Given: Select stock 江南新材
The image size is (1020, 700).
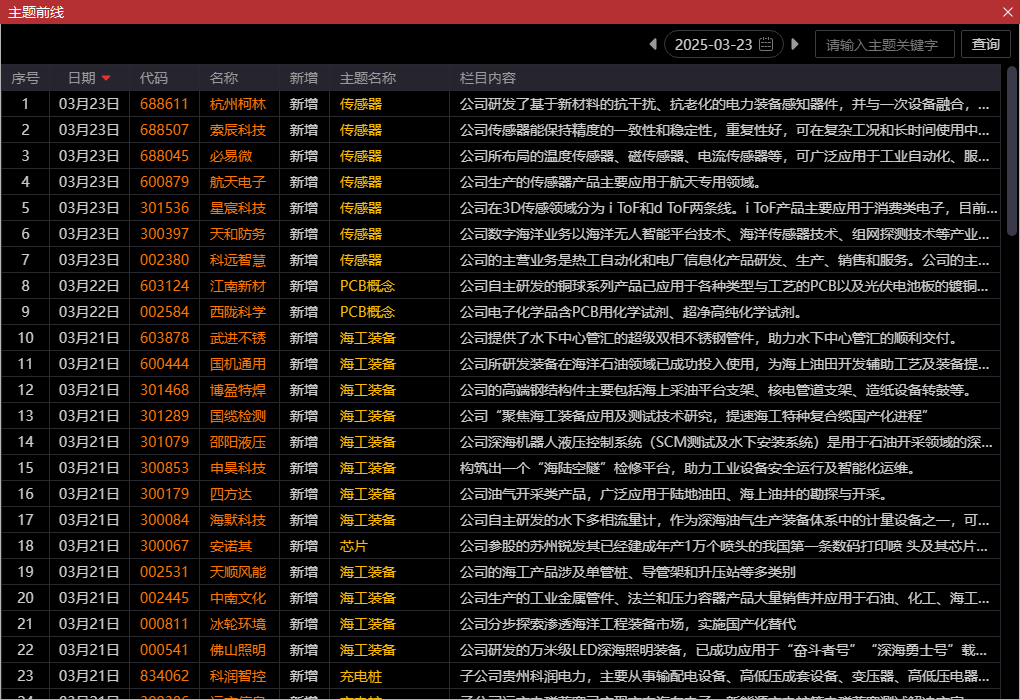Looking at the screenshot, I should (237, 286).
